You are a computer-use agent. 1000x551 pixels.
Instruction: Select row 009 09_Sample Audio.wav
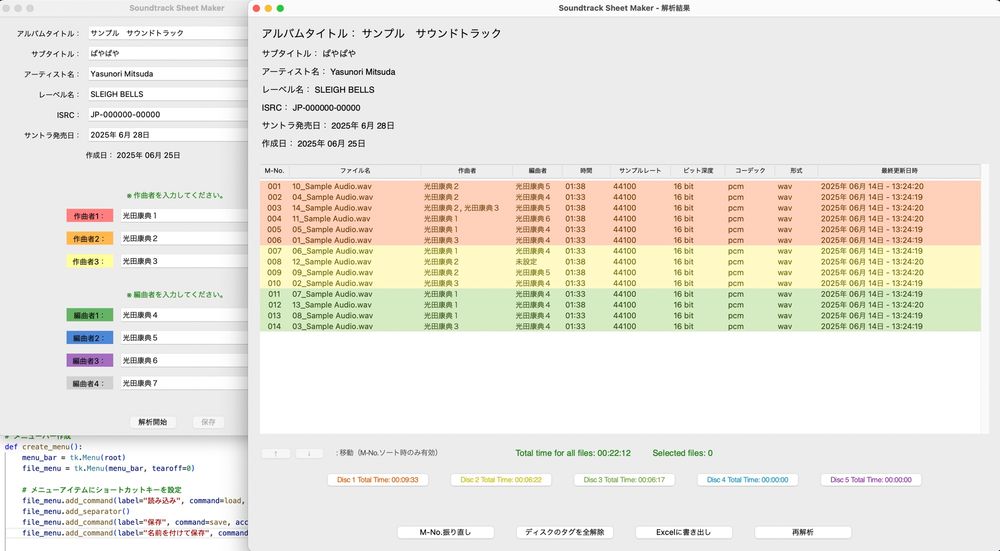(620, 272)
